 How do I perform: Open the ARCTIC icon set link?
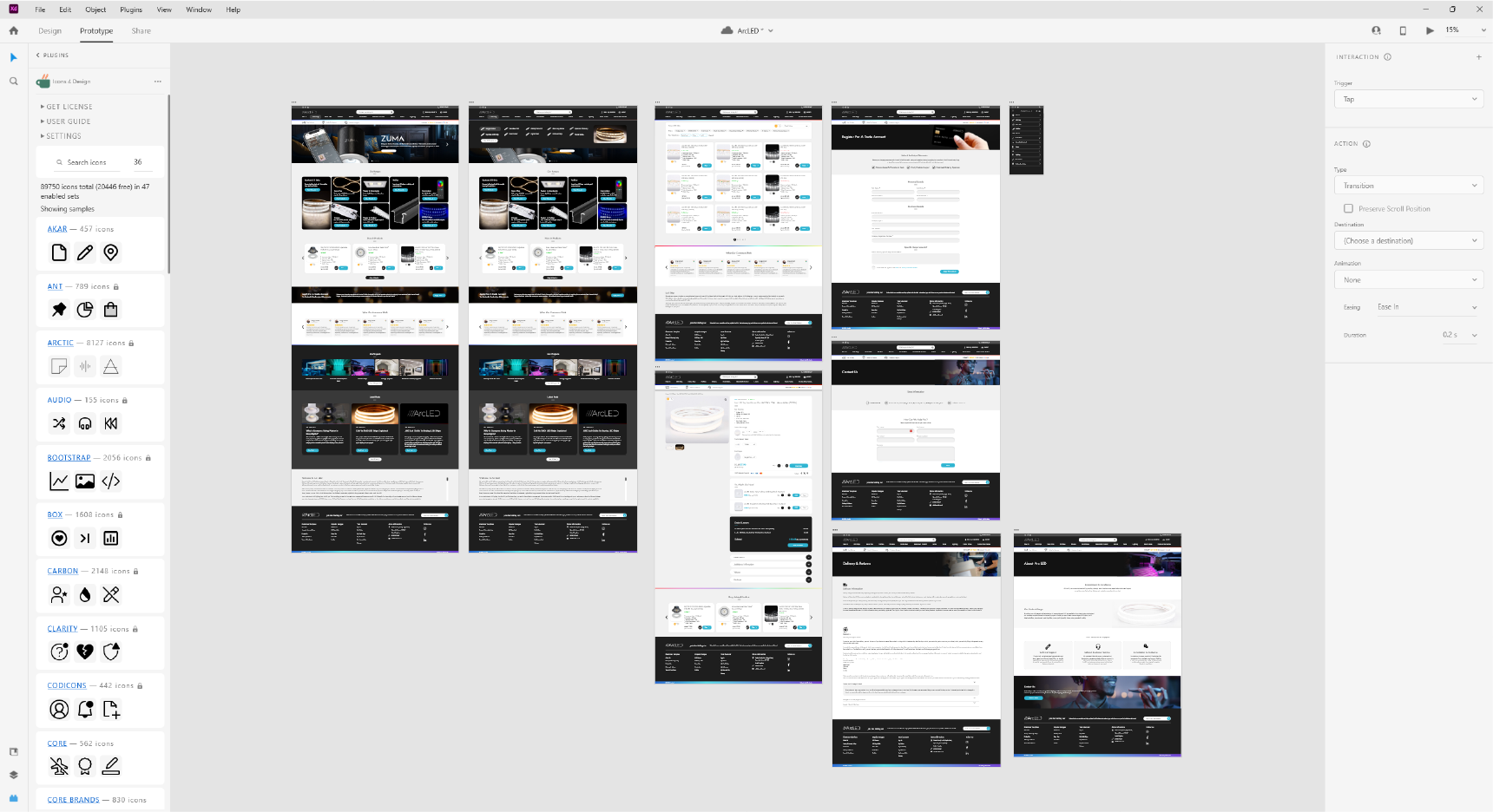pyautogui.click(x=61, y=343)
